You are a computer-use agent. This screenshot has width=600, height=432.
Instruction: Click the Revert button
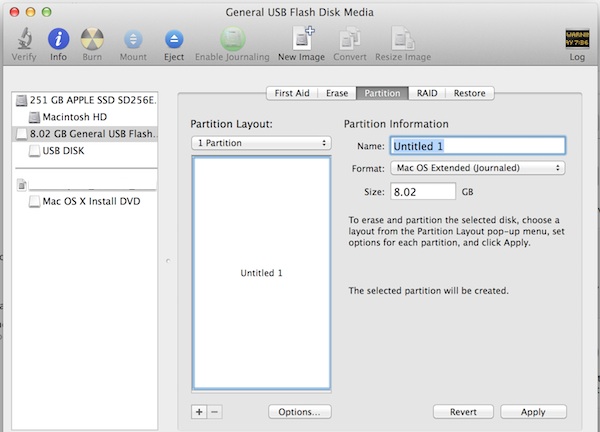click(463, 412)
